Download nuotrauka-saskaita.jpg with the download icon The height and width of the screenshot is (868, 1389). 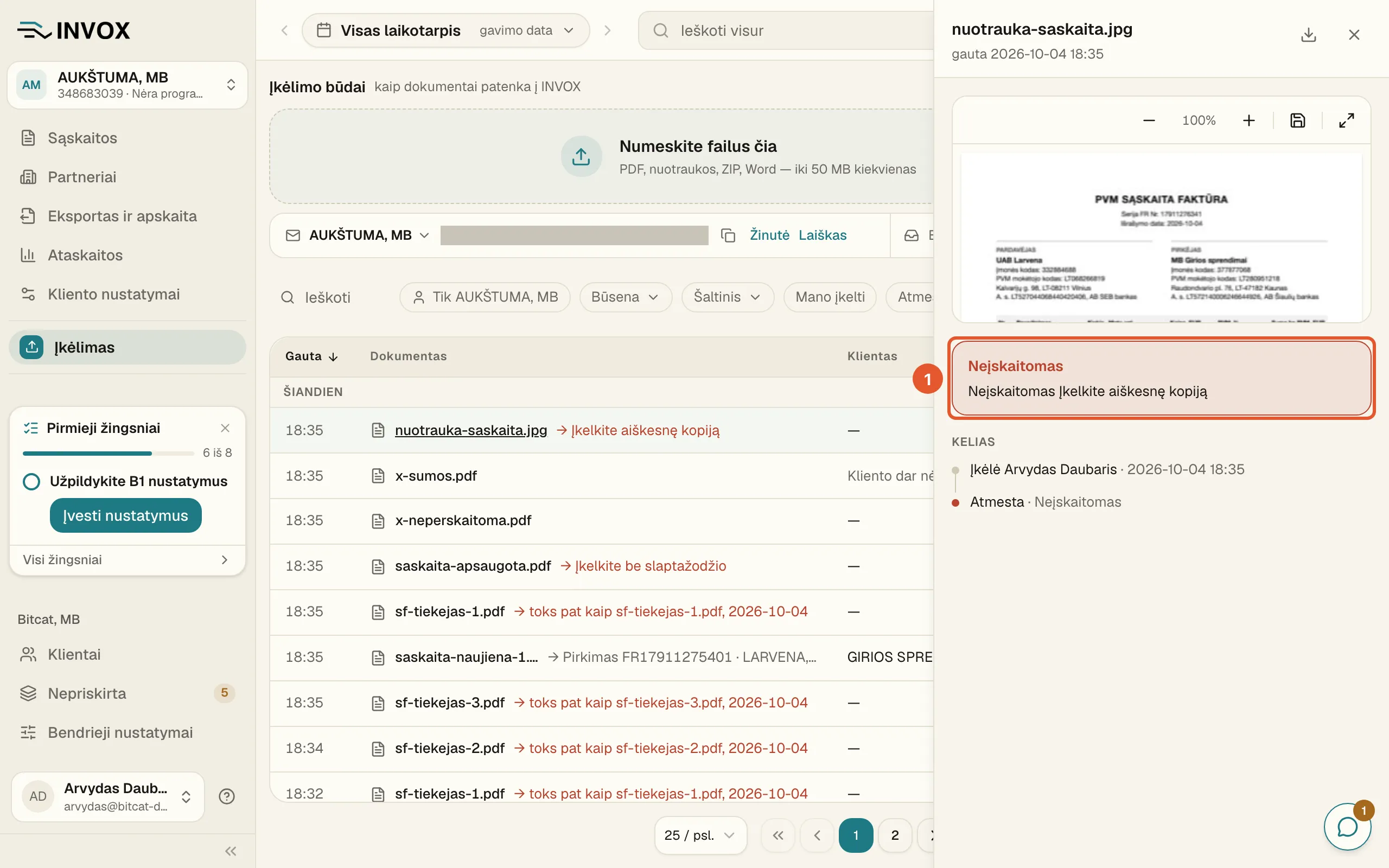(1308, 35)
